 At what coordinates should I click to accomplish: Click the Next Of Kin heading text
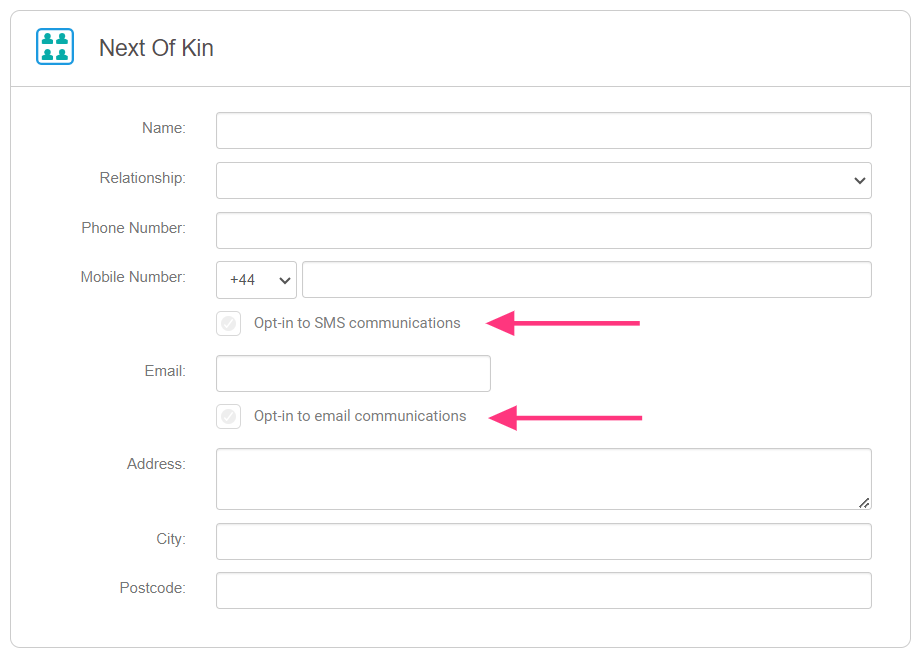pyautogui.click(x=156, y=48)
